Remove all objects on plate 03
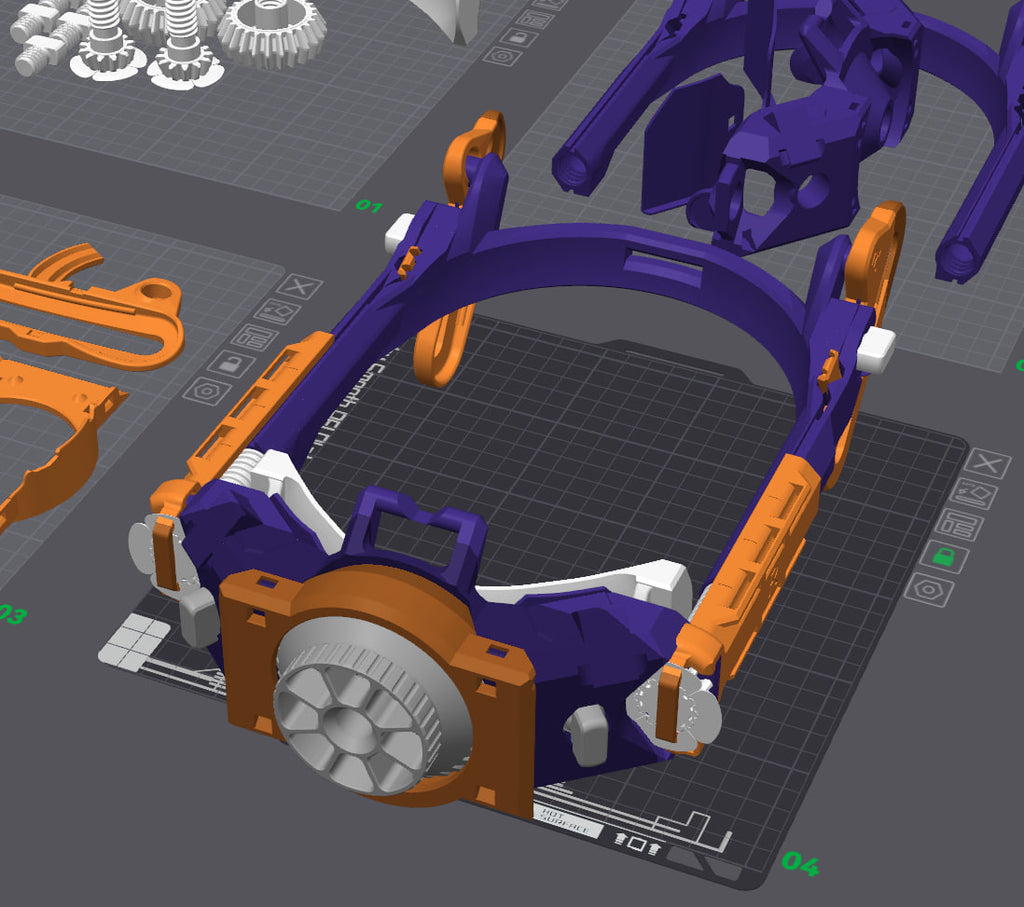 (300, 287)
